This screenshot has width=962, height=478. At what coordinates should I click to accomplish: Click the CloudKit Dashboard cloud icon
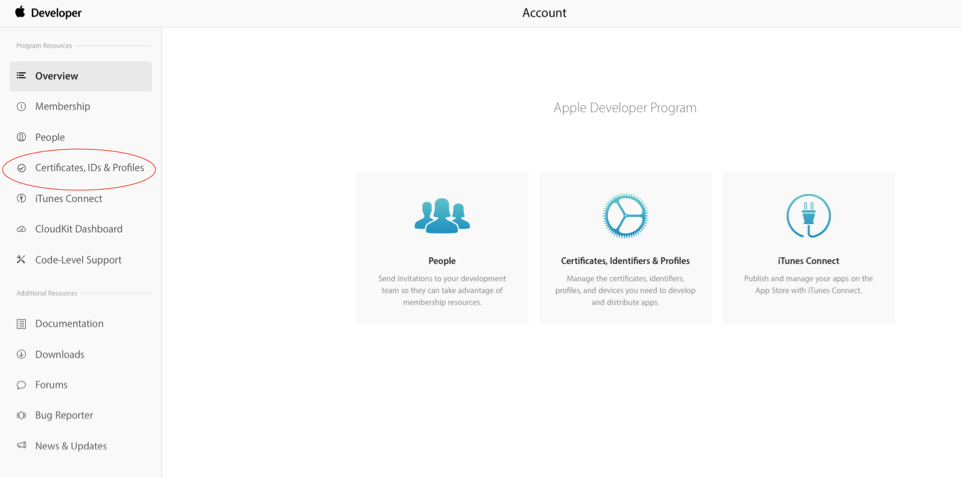click(21, 229)
